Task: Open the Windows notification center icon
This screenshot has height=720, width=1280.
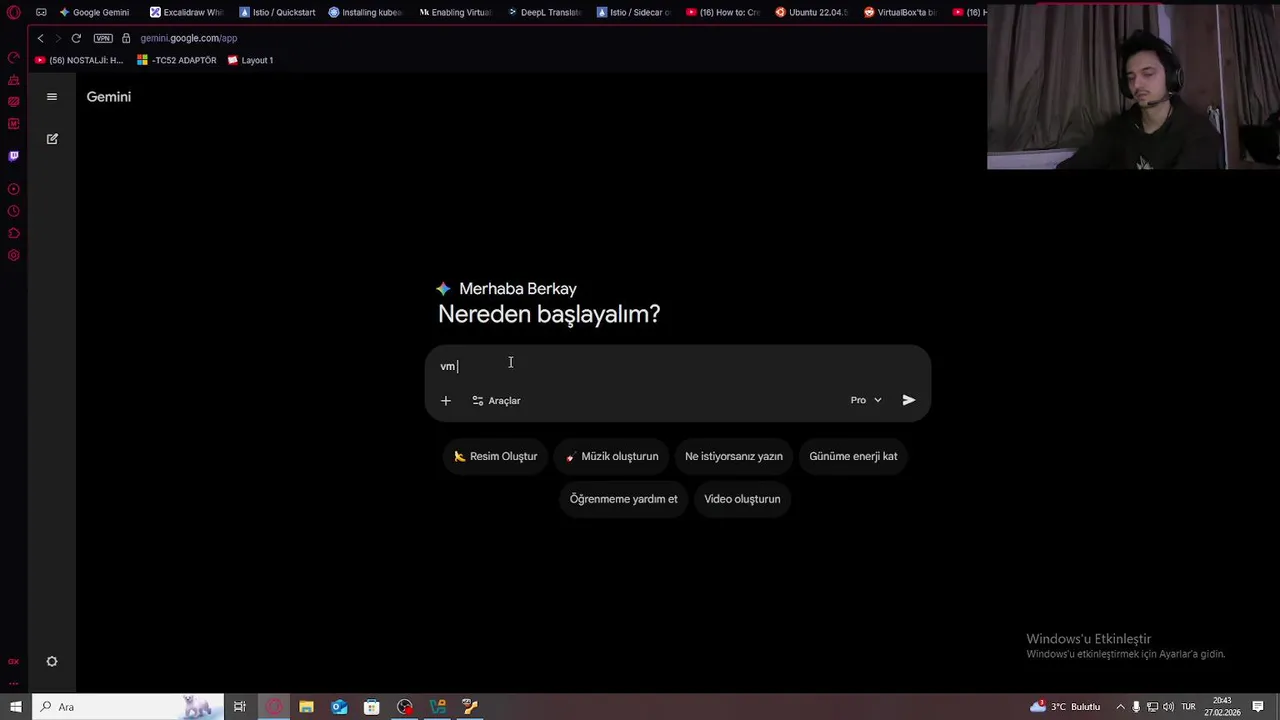Action: (1258, 707)
